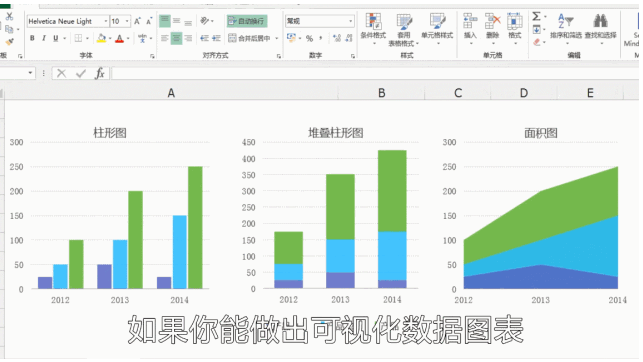Apply the yellow fill color bucket
The width and height of the screenshot is (643, 362).
pyautogui.click(x=101, y=39)
